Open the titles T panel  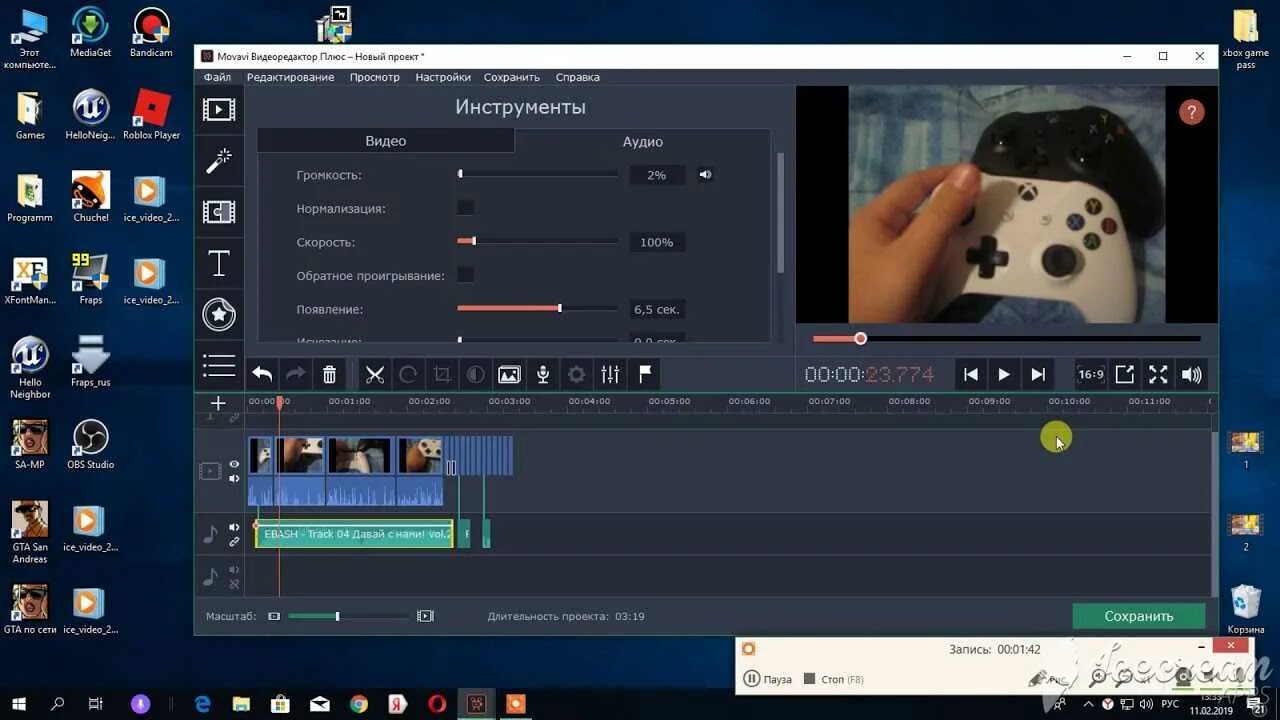(219, 264)
